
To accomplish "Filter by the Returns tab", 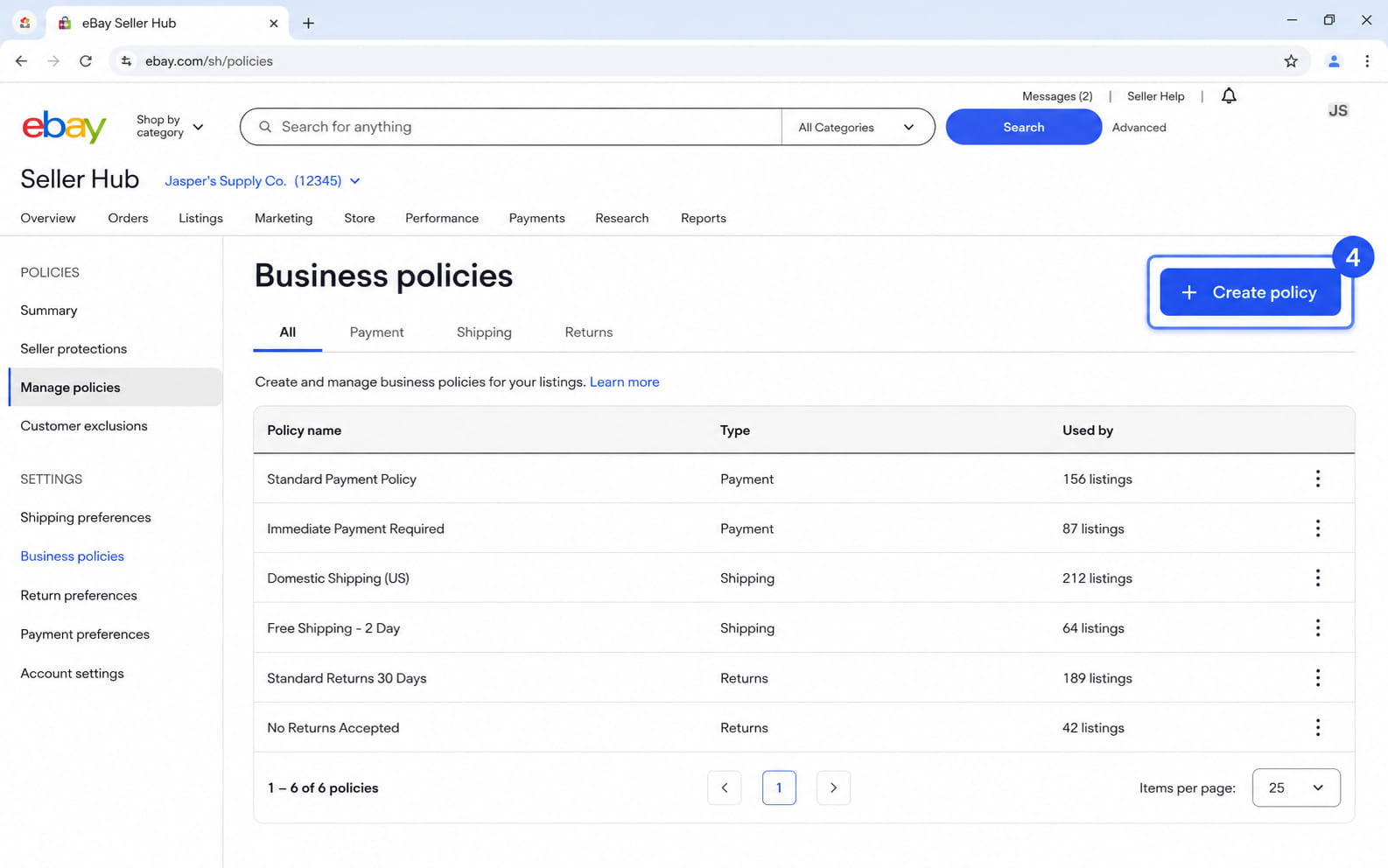I will coord(589,332).
